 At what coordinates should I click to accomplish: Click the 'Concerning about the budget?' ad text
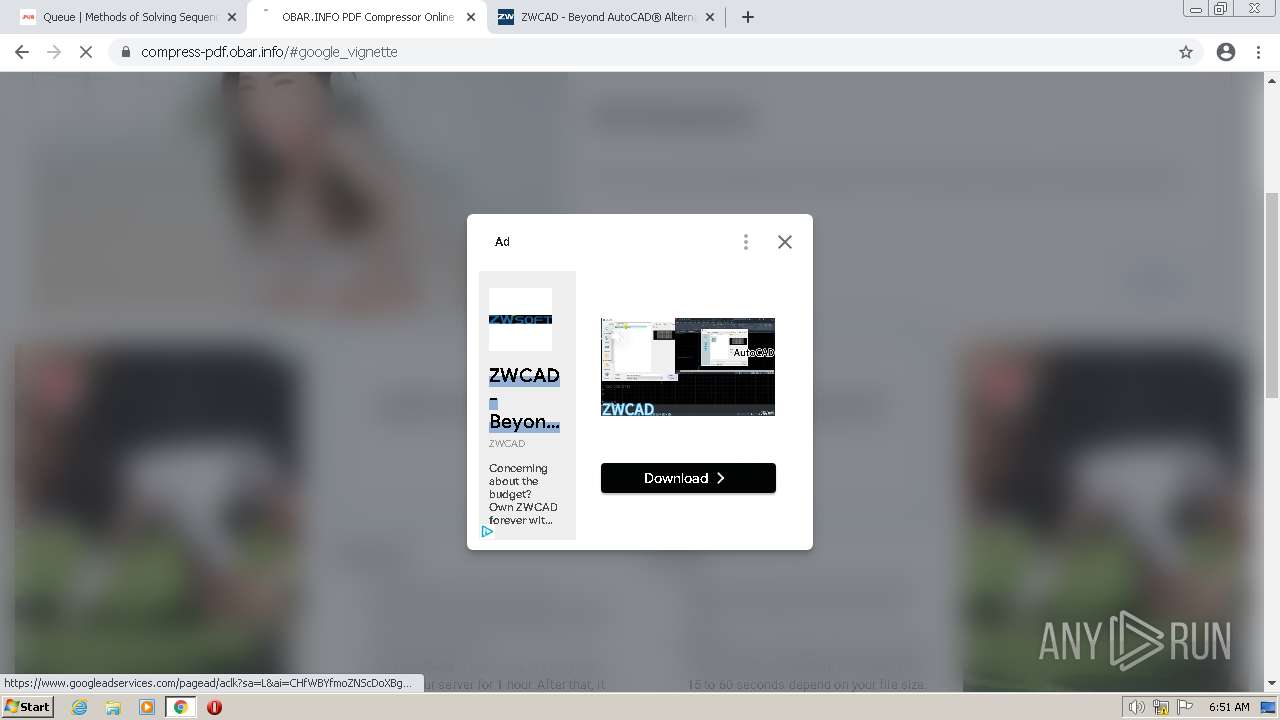coord(523,494)
